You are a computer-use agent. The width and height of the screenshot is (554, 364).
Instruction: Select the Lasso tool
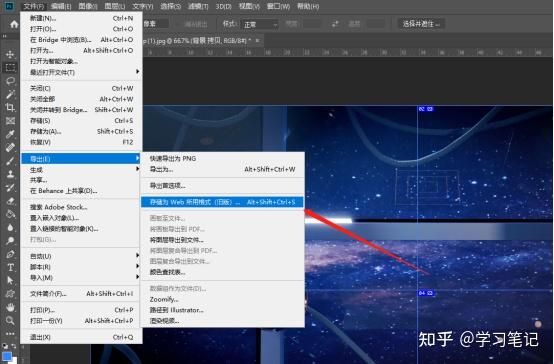pyautogui.click(x=10, y=81)
